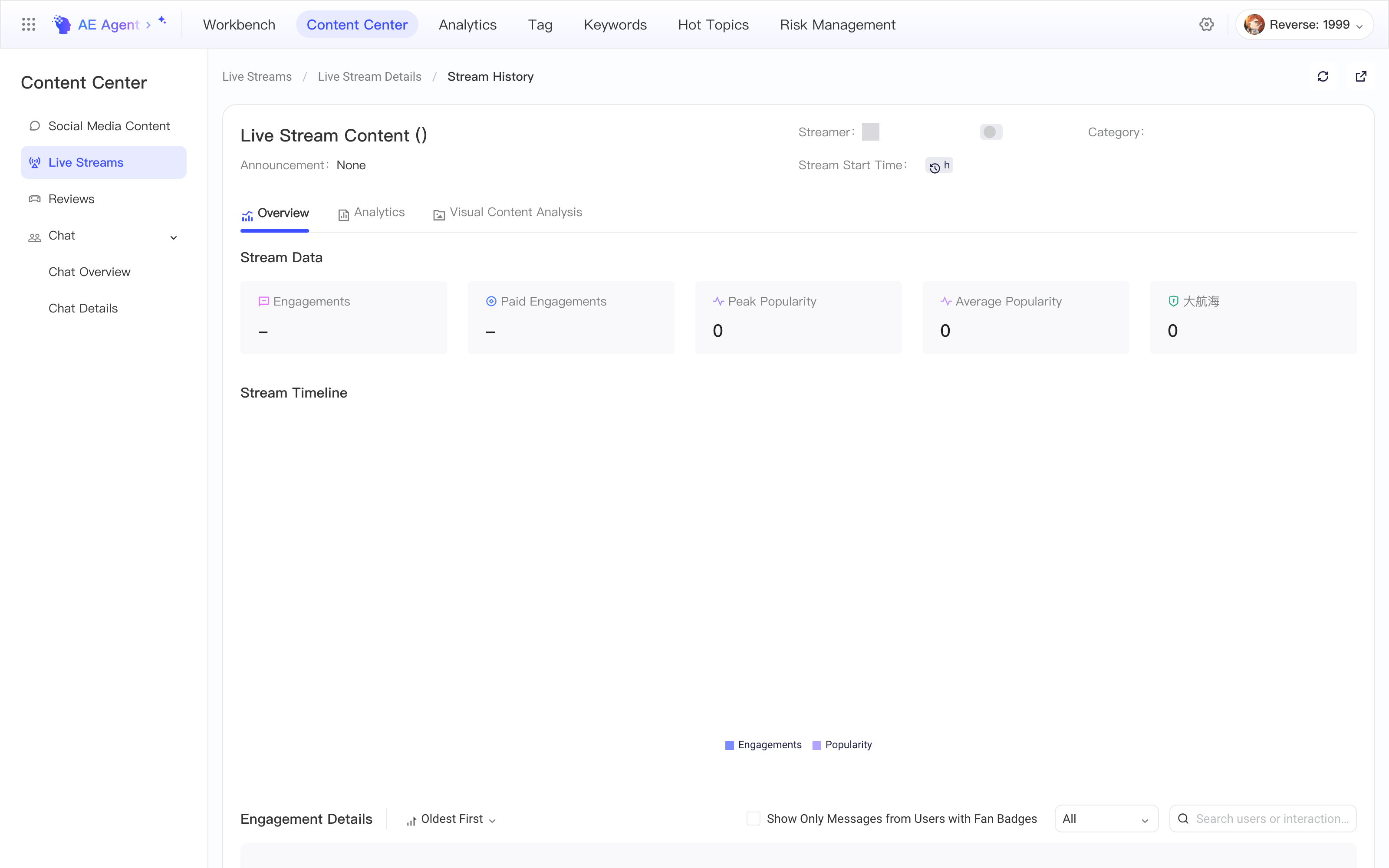The height and width of the screenshot is (868, 1389).
Task: Open the Oldest First sort dropdown
Action: pos(451,819)
